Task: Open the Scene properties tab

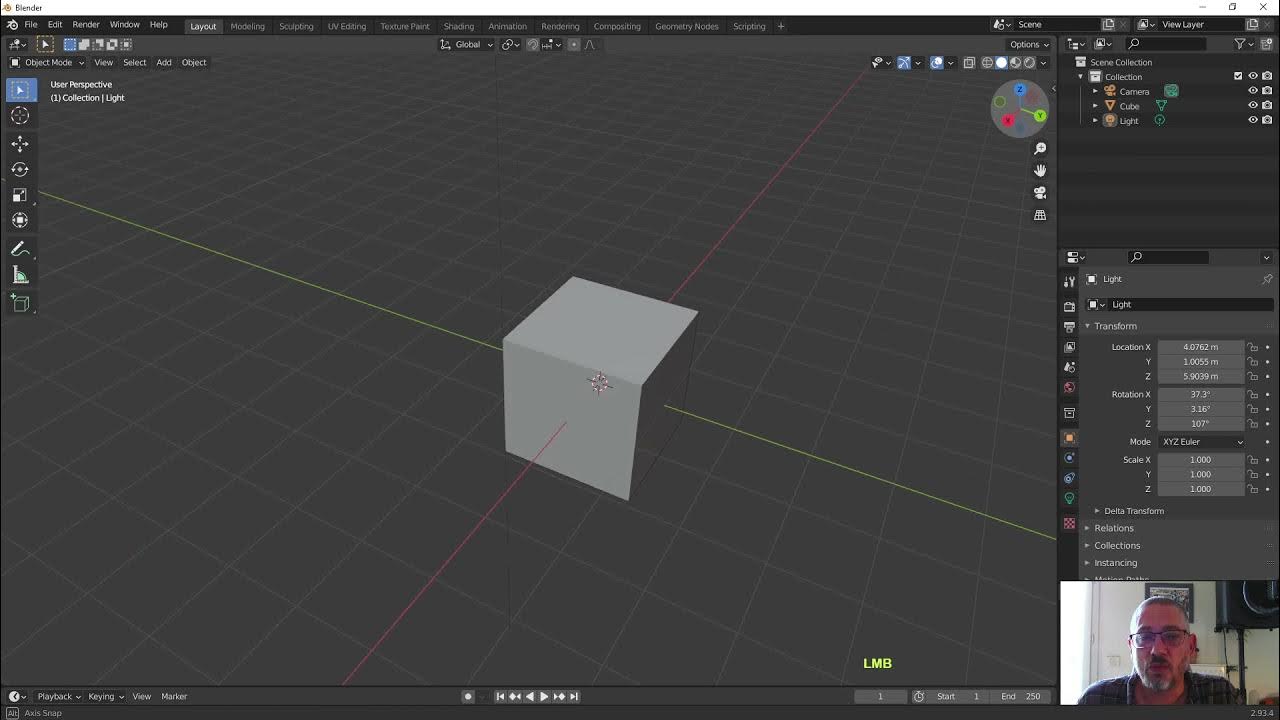Action: [1069, 367]
